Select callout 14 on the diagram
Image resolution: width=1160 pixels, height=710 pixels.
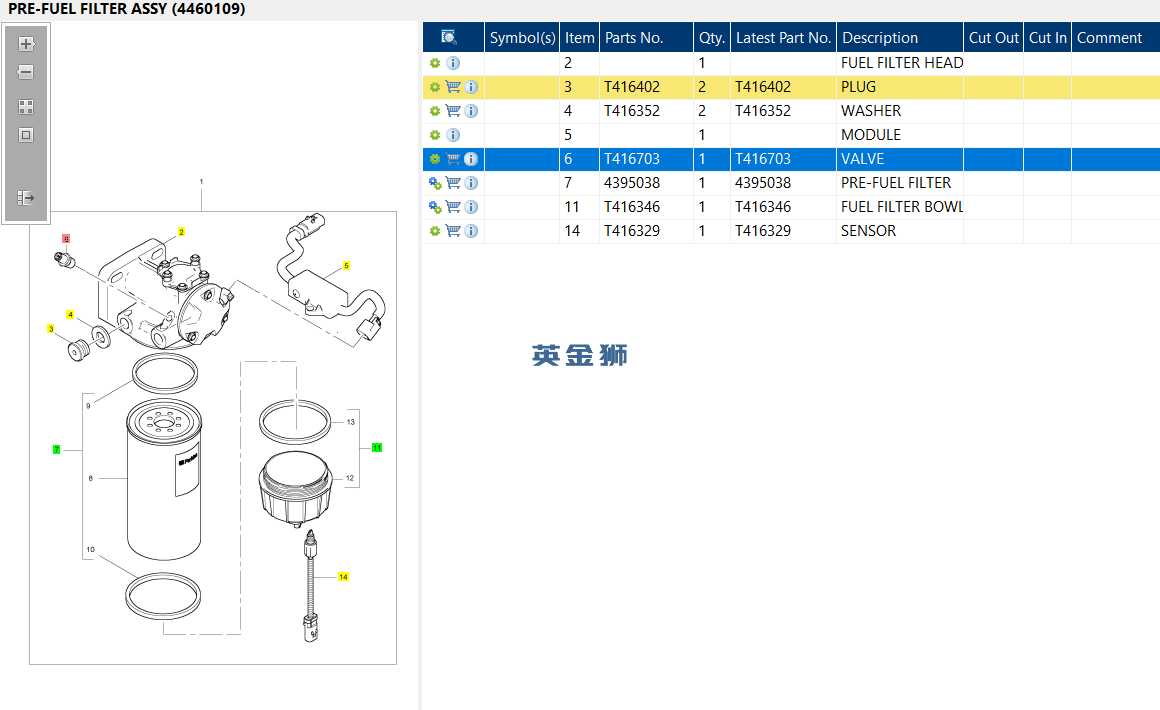click(x=343, y=577)
